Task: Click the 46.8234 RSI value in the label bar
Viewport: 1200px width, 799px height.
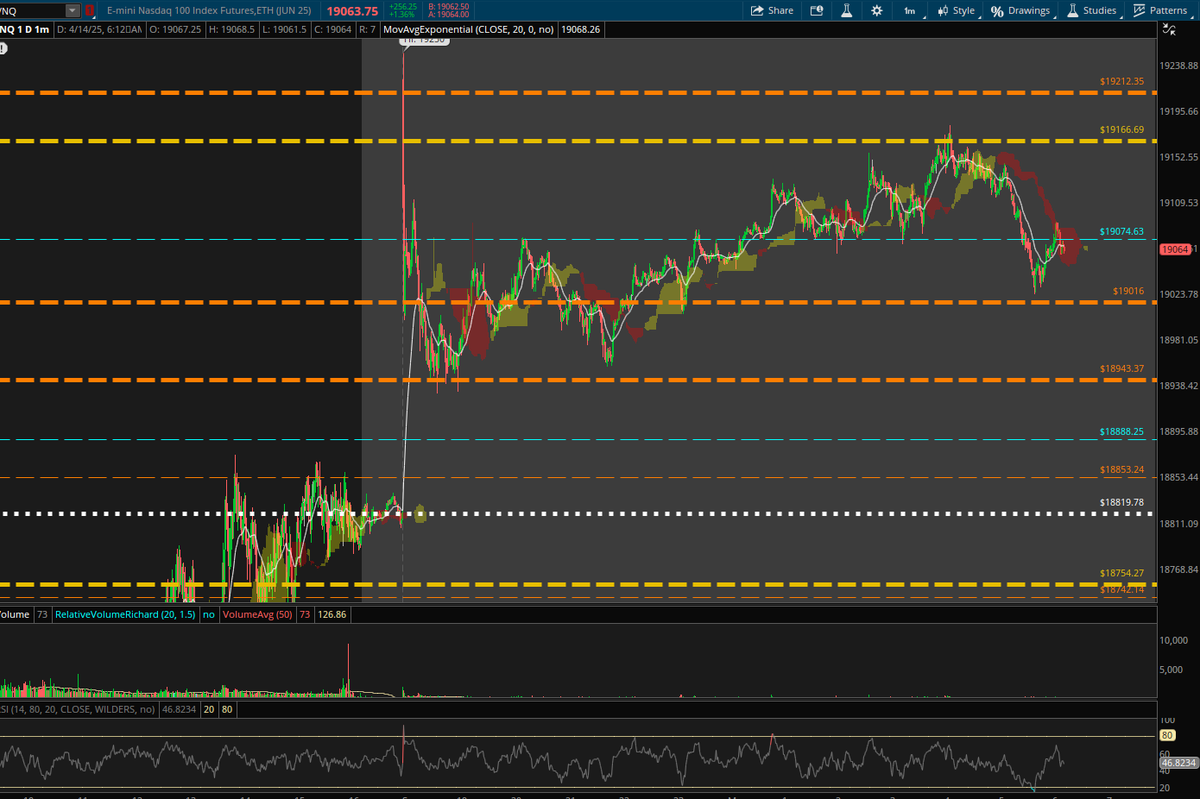Action: [179, 708]
